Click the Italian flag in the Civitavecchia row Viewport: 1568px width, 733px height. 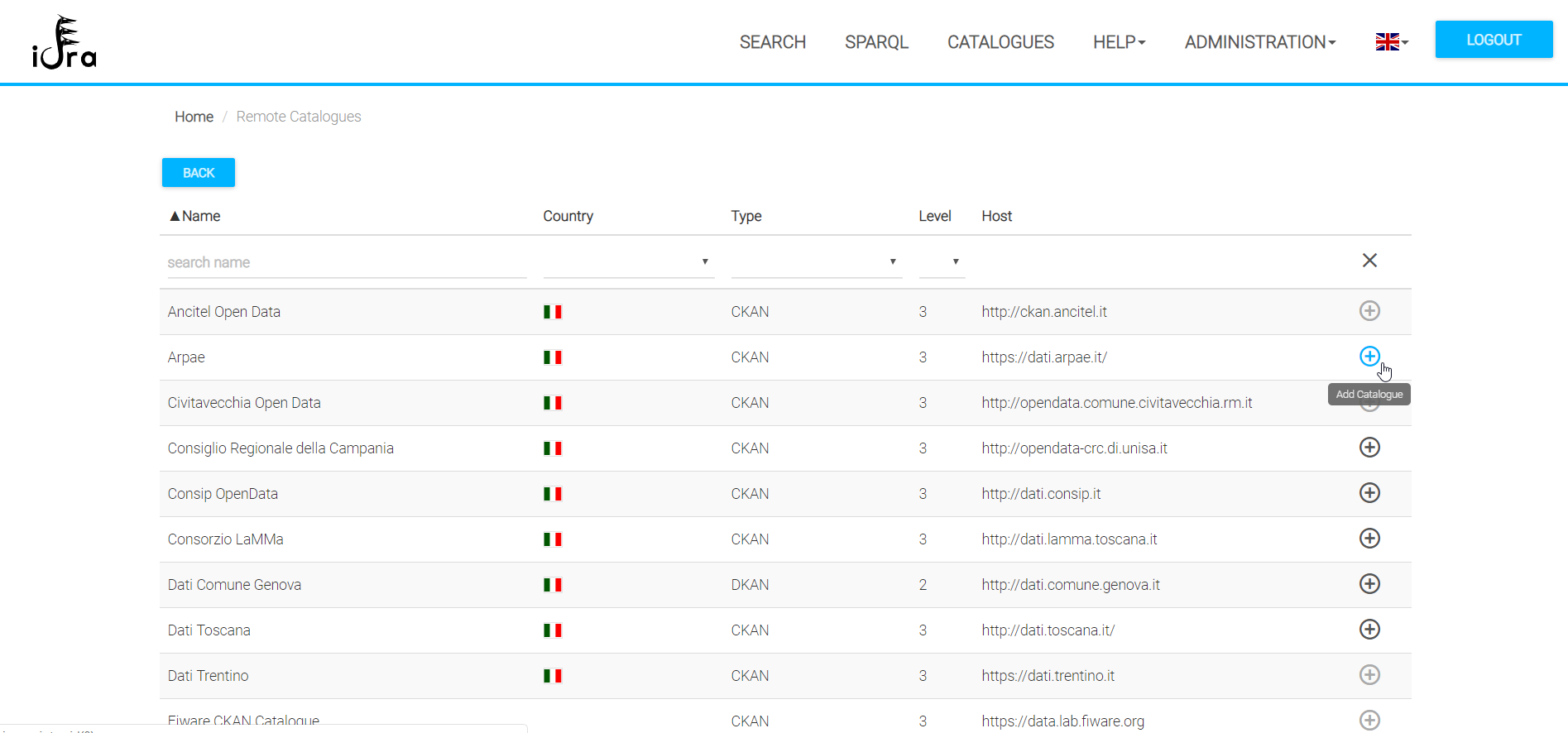pyautogui.click(x=553, y=403)
